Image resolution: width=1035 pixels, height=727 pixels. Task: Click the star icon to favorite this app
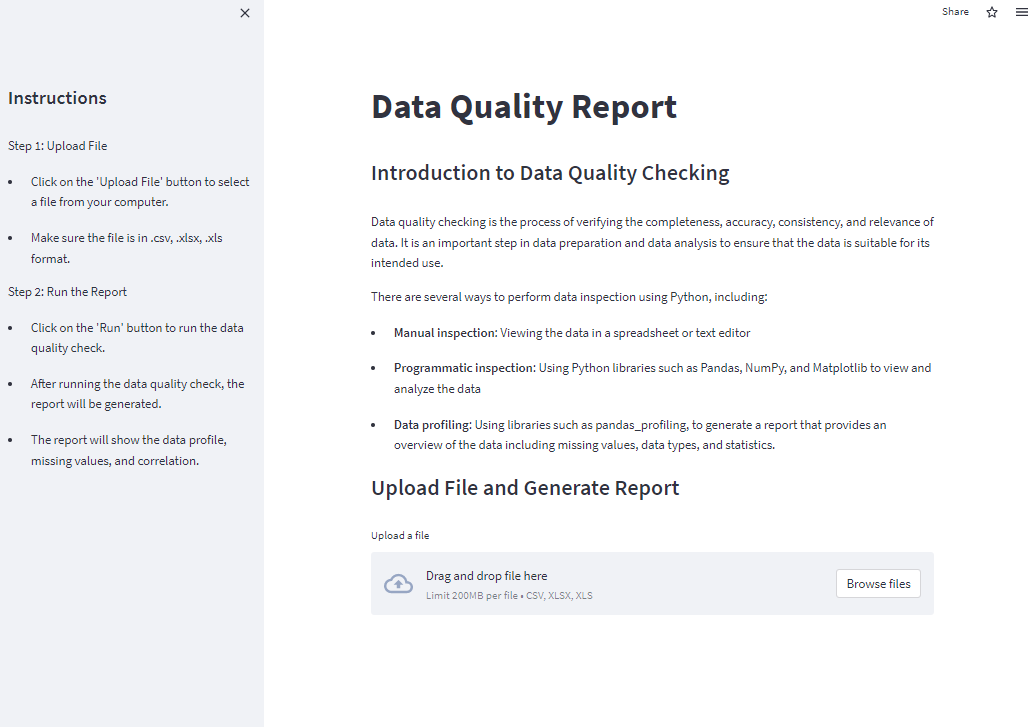click(991, 12)
